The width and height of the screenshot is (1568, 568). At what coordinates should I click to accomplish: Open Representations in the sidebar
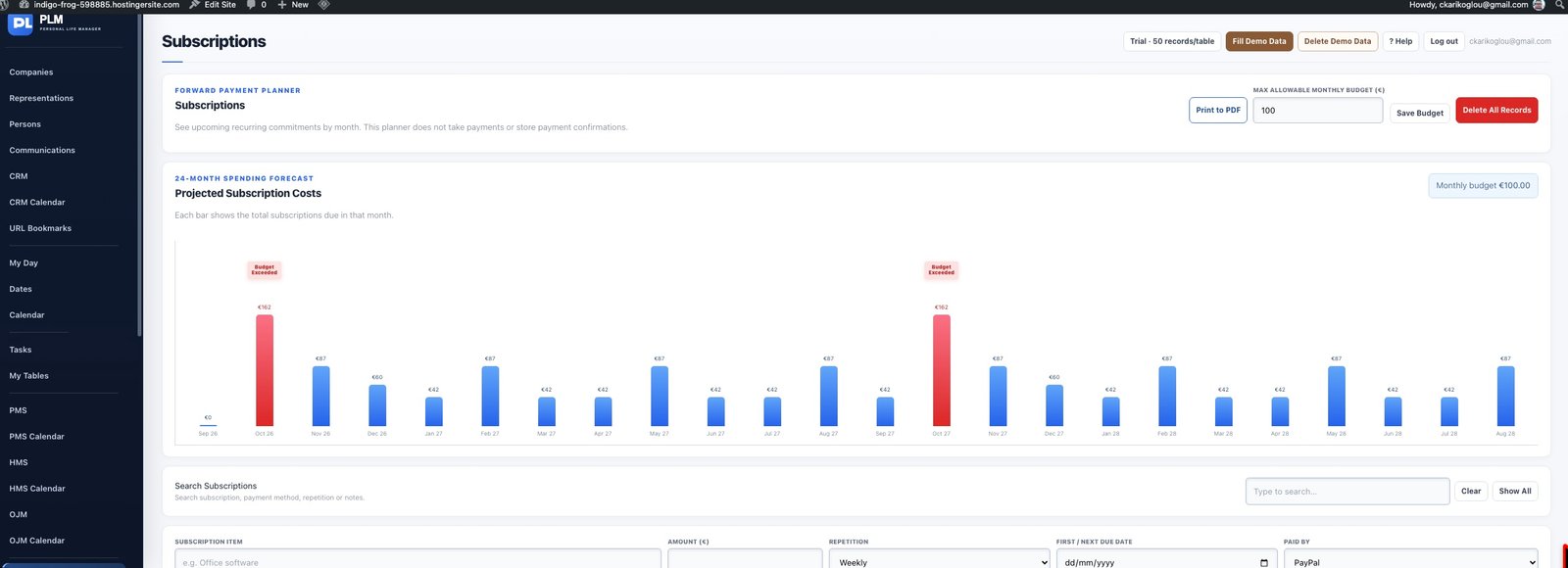click(x=41, y=98)
